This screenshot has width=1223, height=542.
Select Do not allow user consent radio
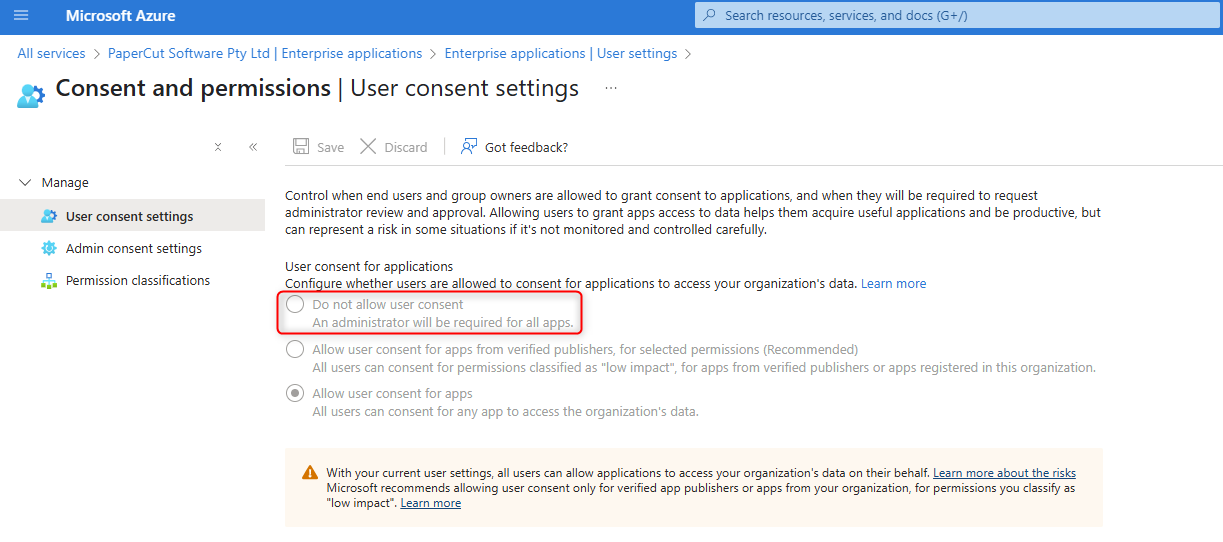295,305
